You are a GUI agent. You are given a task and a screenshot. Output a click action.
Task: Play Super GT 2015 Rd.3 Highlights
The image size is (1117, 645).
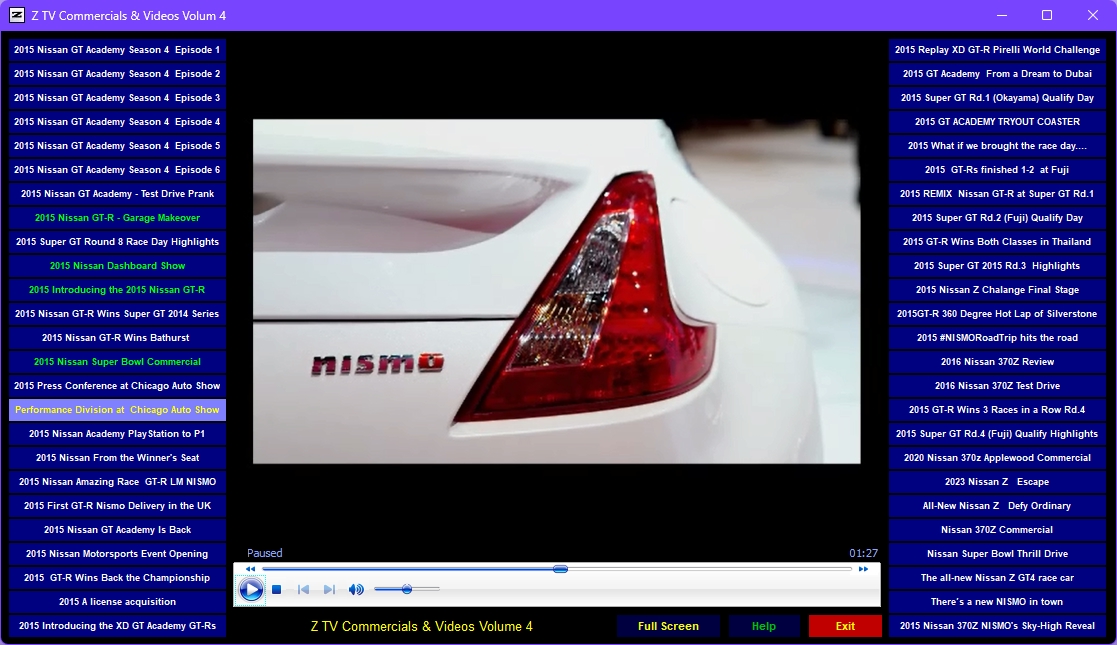pyautogui.click(x=997, y=266)
